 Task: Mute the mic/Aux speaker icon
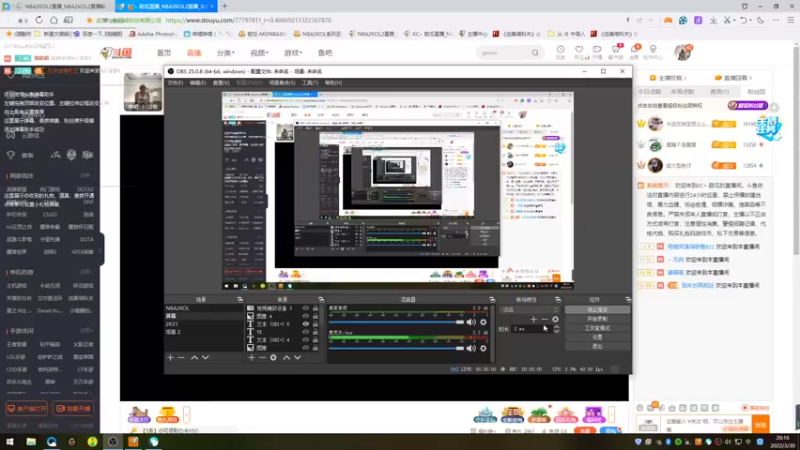pyautogui.click(x=471, y=348)
